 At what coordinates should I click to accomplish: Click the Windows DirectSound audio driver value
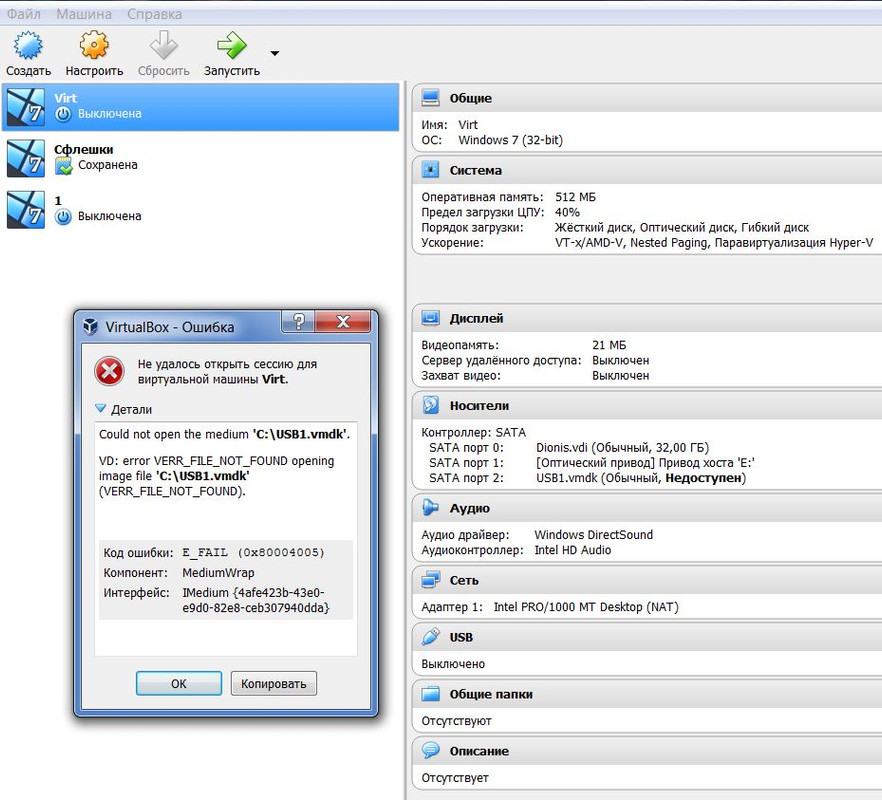[x=593, y=534]
